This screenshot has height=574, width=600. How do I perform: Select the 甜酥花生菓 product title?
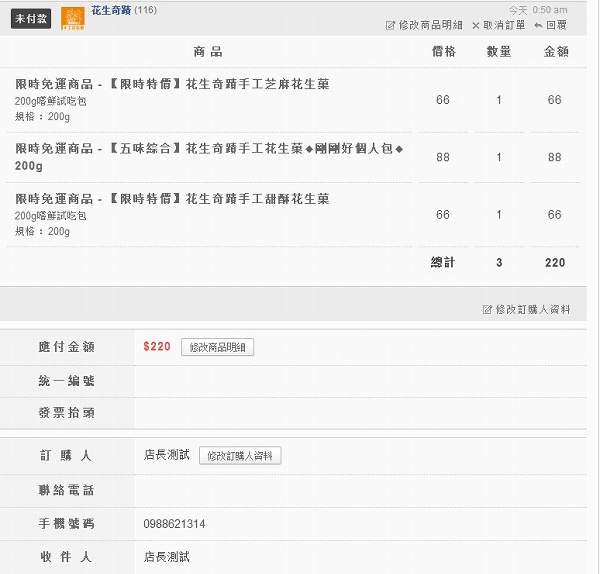(x=172, y=199)
